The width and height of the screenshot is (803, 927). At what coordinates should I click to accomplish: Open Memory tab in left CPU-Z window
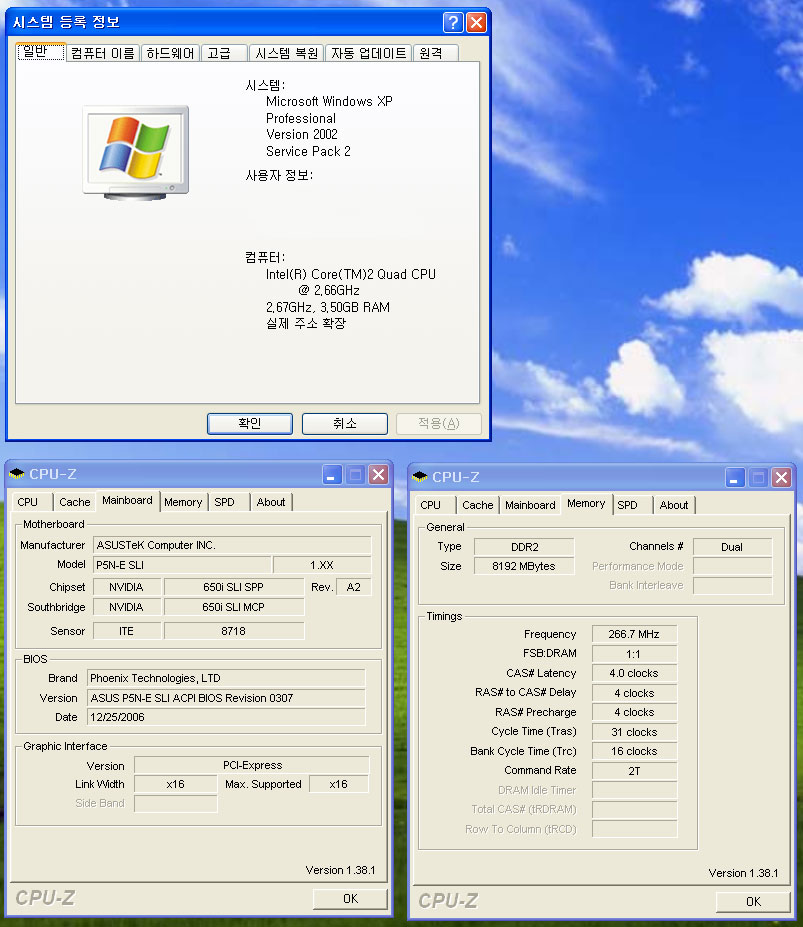pos(184,502)
